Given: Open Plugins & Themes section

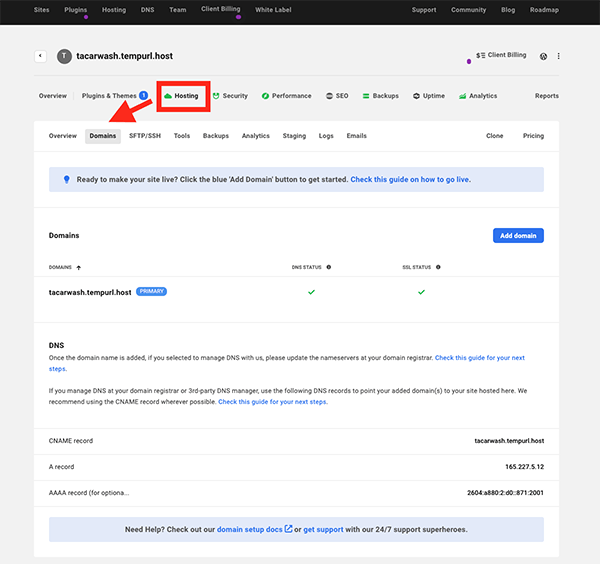Looking at the screenshot, I should (x=109, y=96).
